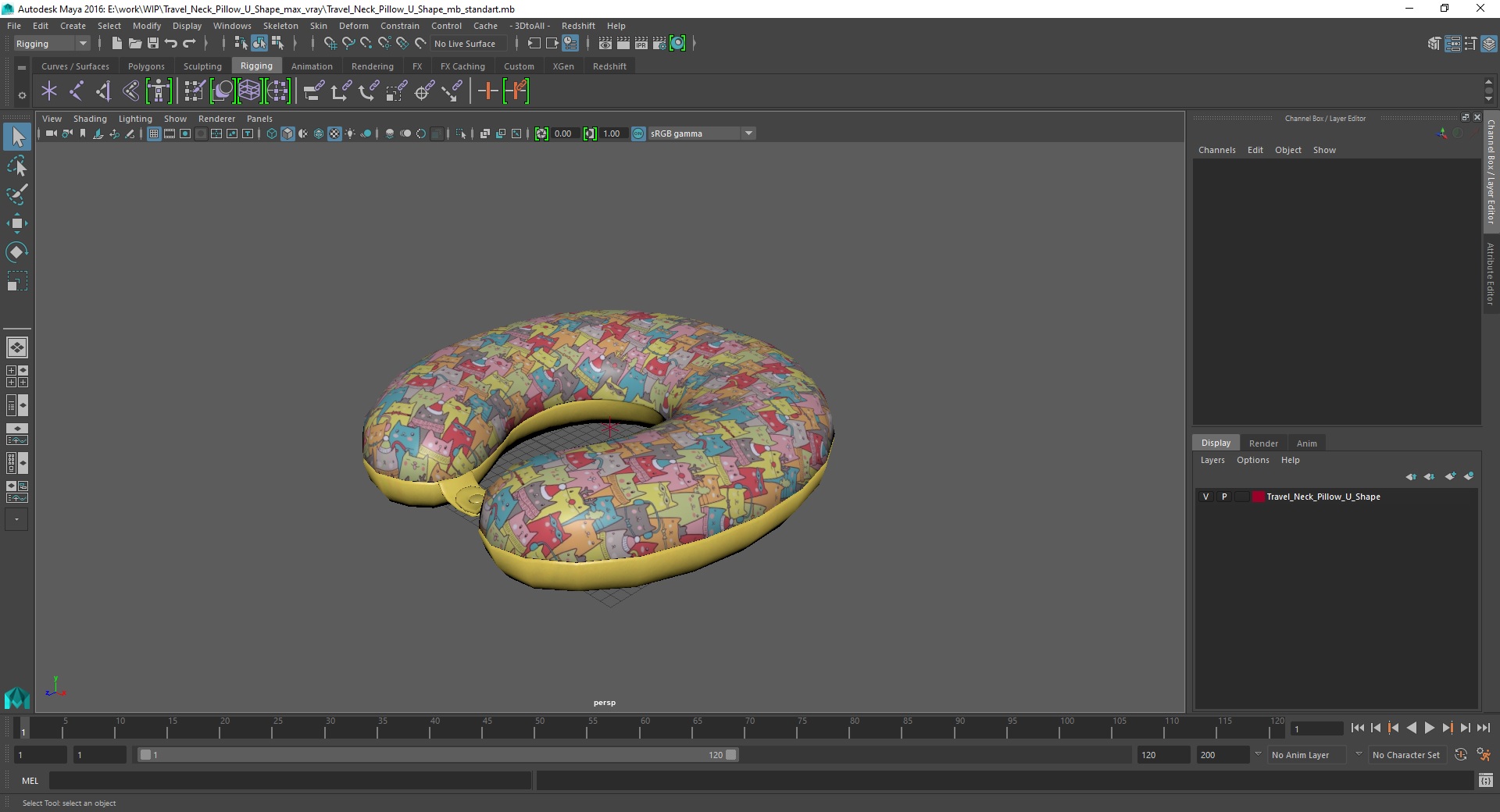Switch to four view layout
Image resolution: width=1500 pixels, height=812 pixels.
click(17, 376)
